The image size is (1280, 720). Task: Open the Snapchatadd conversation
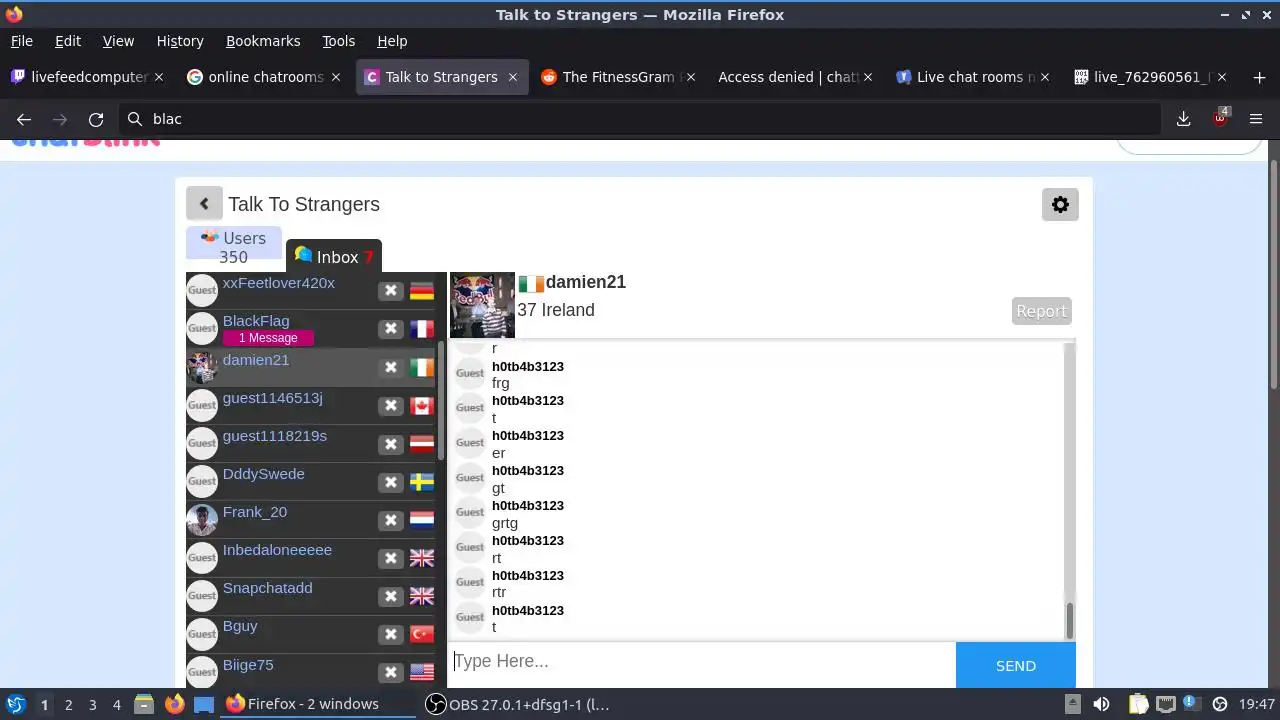click(x=267, y=588)
